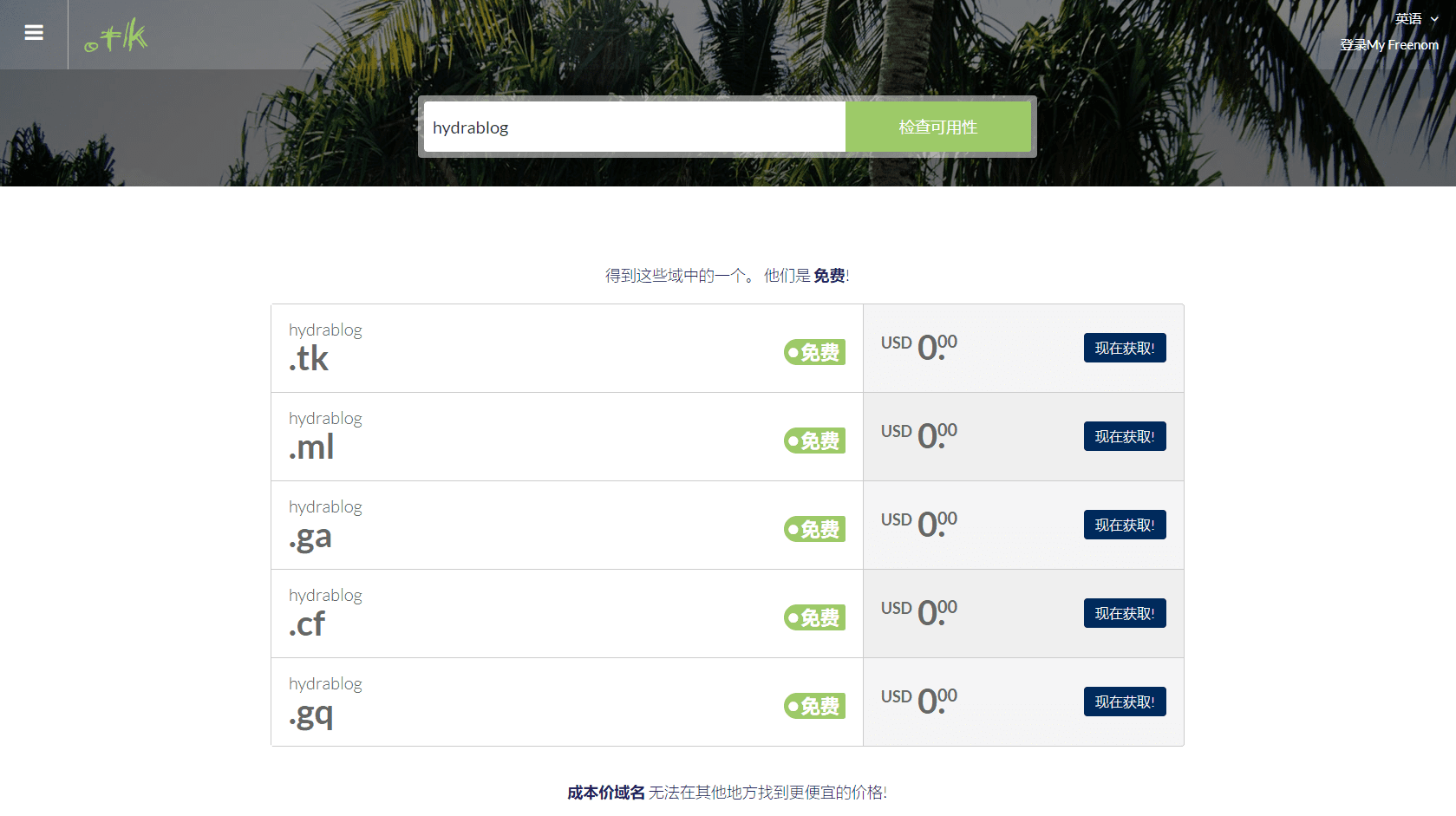
Task: Expand the 英语 language dropdown
Action: [1415, 19]
